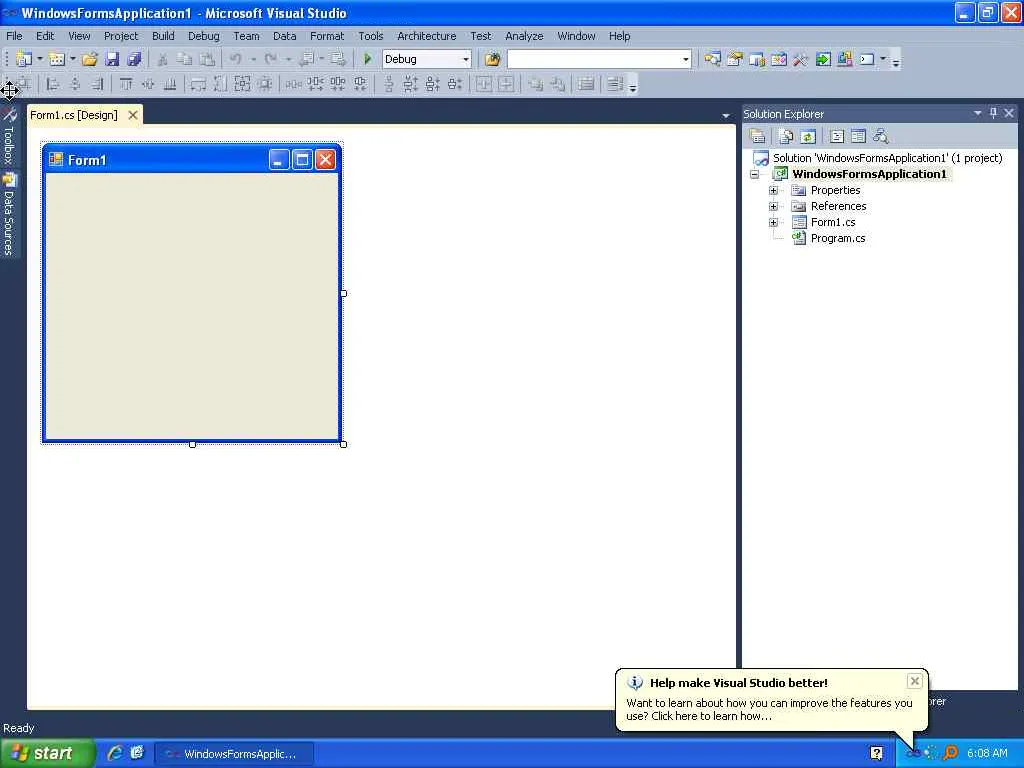Open the Data Sources side tab

[x=8, y=214]
